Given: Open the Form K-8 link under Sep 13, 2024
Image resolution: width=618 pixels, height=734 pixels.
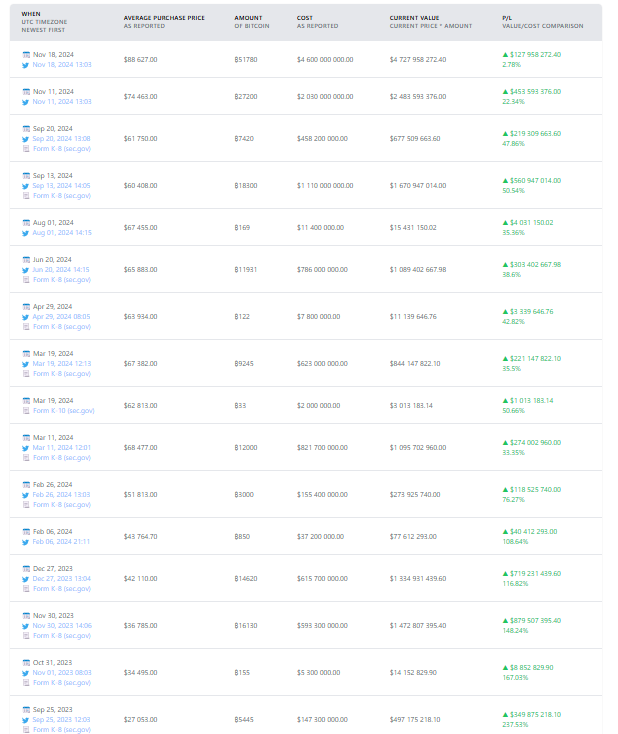Looking at the screenshot, I should click(x=62, y=196).
